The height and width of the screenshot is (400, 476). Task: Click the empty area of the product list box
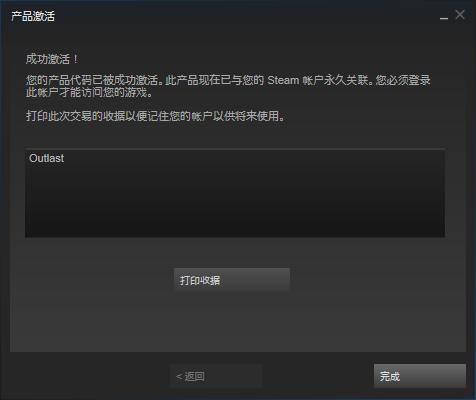[x=235, y=203]
